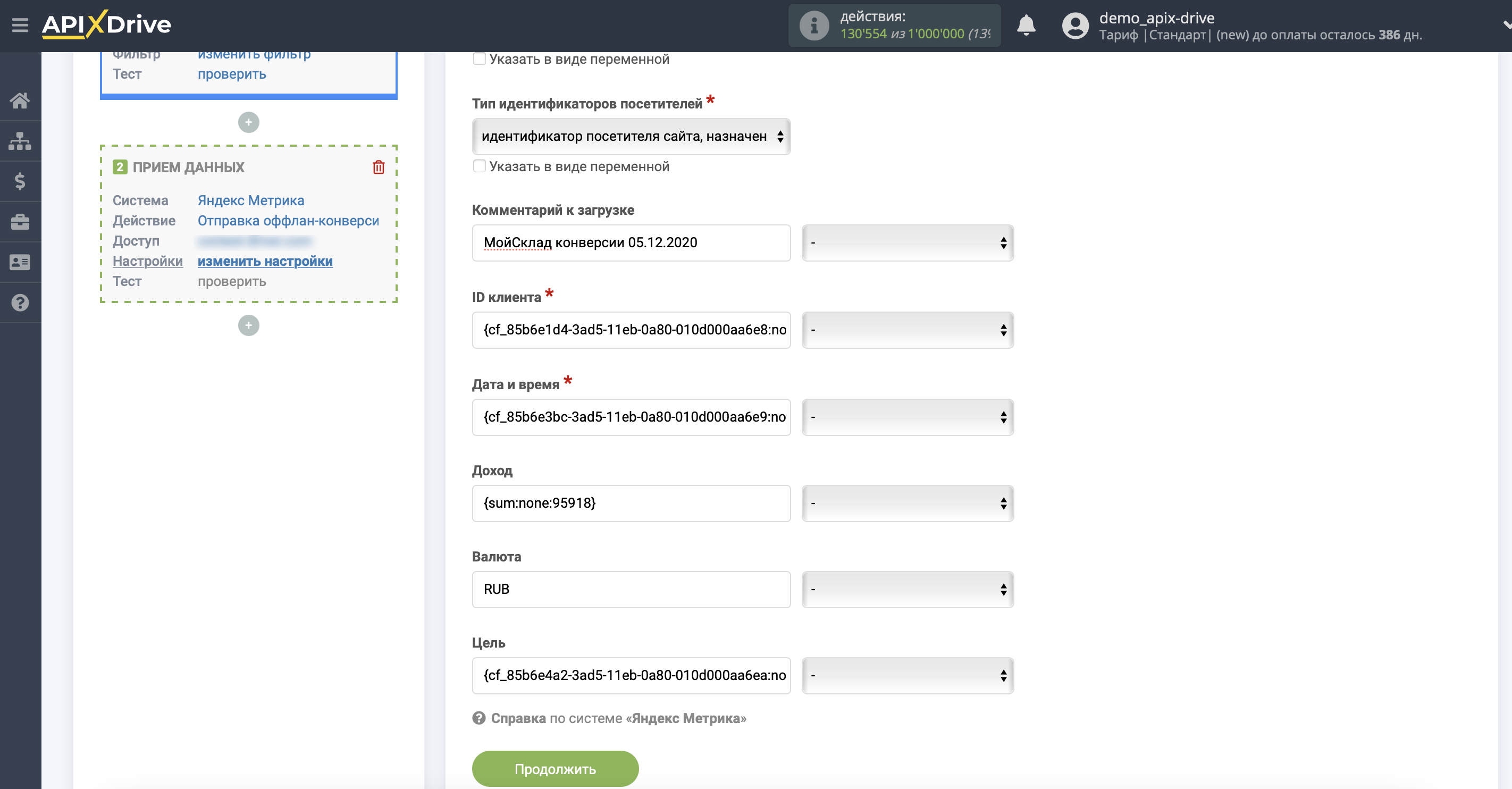This screenshot has height=789, width=1512.
Task: Open the notifications bell
Action: tap(1026, 25)
